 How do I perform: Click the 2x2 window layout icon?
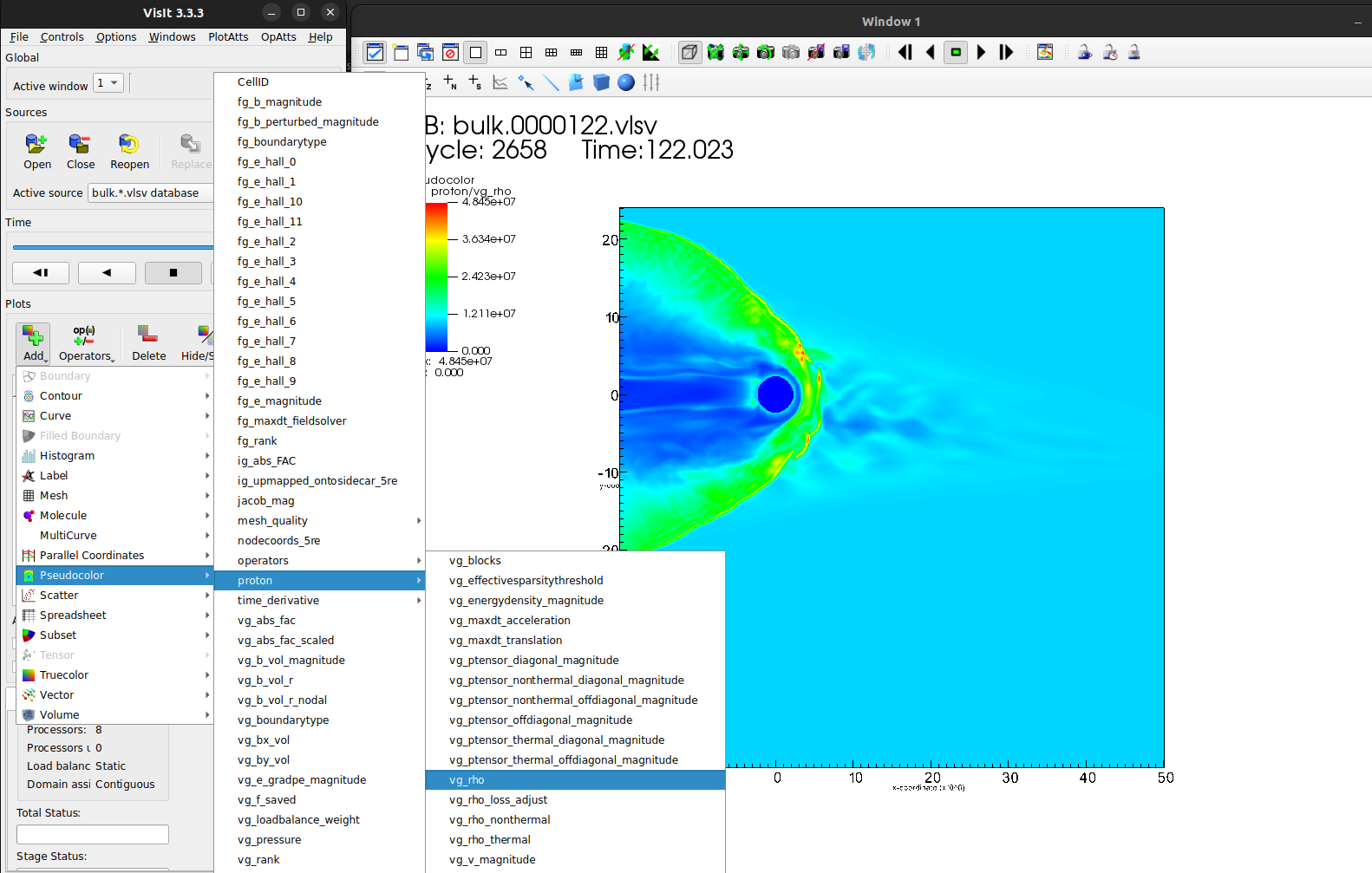tap(526, 53)
